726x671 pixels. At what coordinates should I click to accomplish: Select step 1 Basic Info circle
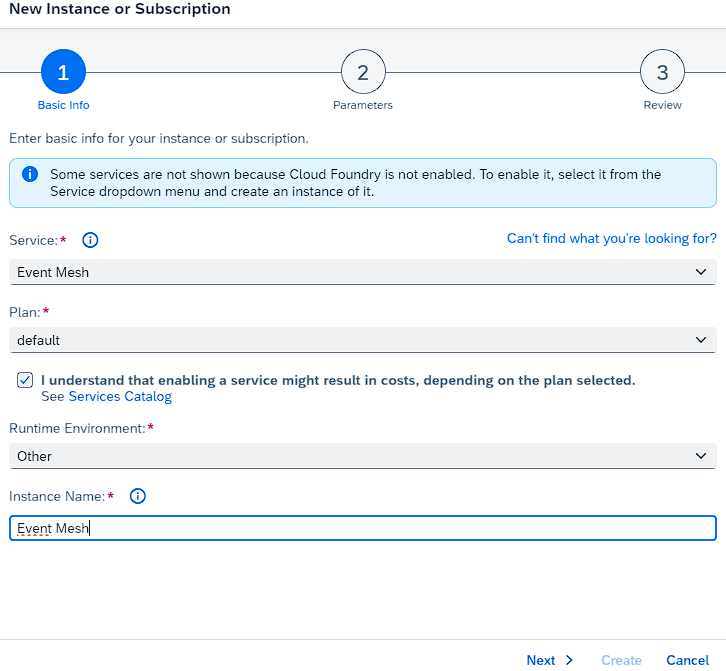point(63,72)
